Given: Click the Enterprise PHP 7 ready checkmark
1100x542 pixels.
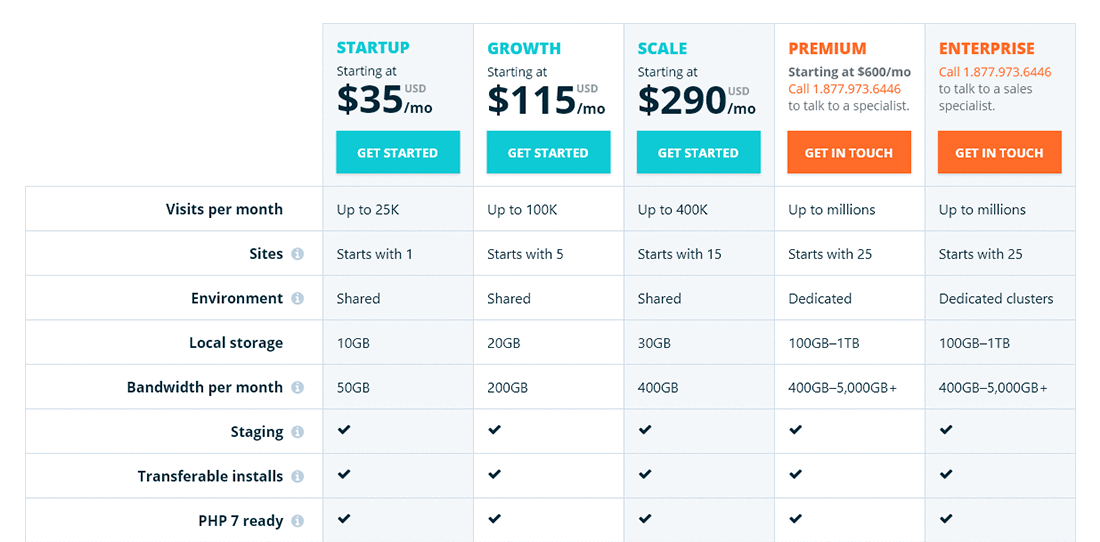Looking at the screenshot, I should (x=946, y=519).
